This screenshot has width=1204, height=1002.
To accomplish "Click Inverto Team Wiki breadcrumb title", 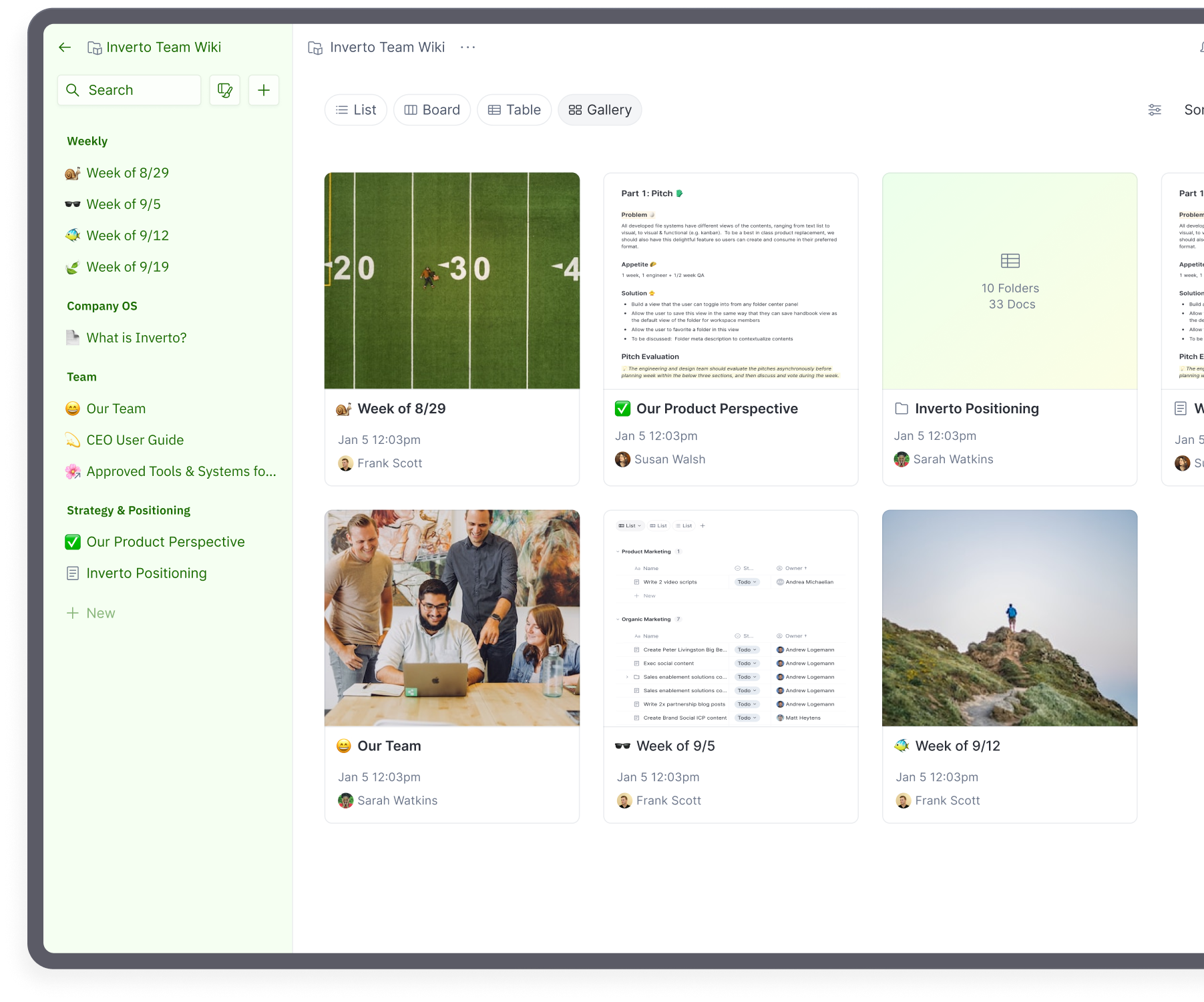I will [387, 47].
